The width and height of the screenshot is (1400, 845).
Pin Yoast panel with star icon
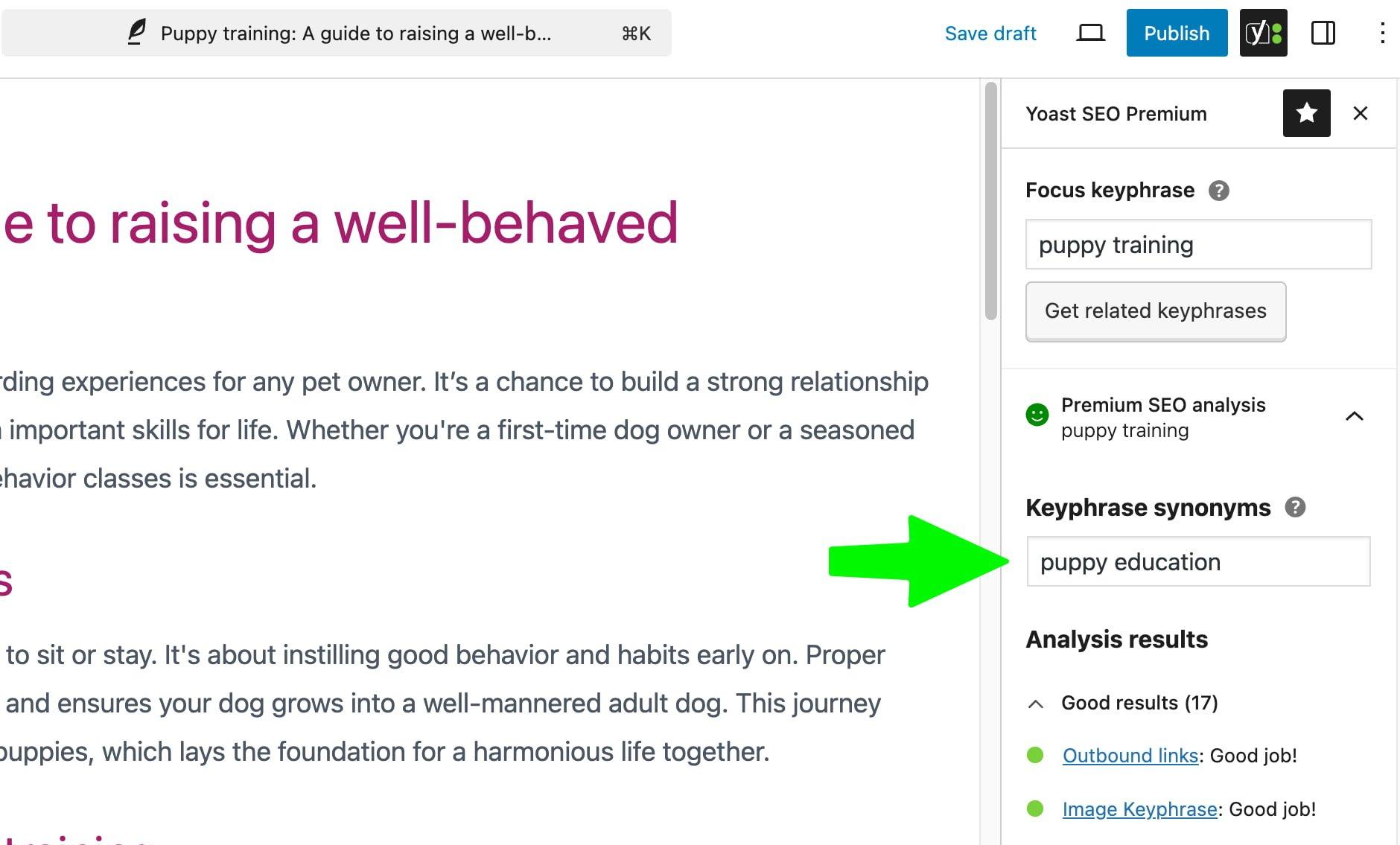pos(1306,113)
